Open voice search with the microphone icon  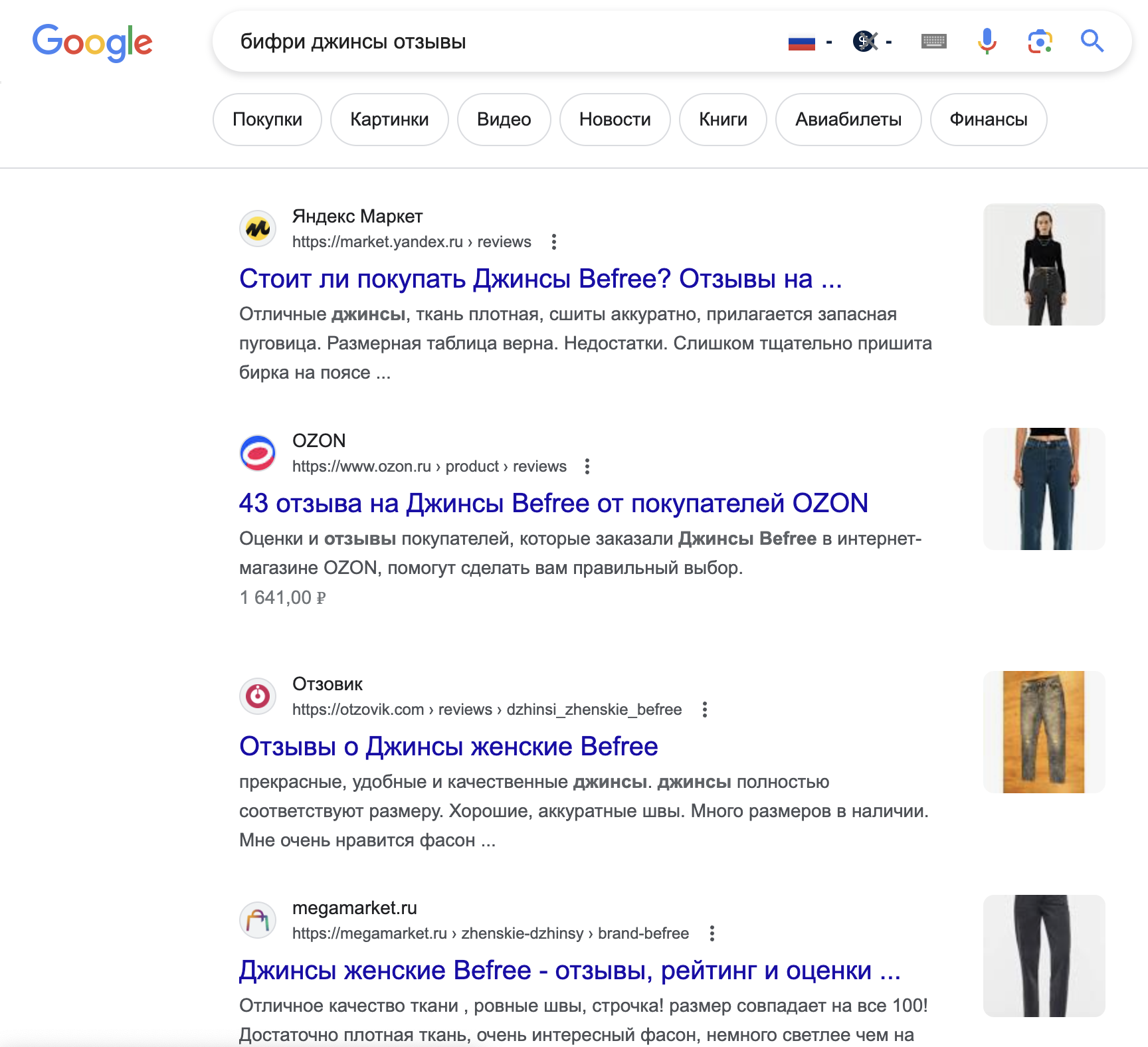coord(987,41)
